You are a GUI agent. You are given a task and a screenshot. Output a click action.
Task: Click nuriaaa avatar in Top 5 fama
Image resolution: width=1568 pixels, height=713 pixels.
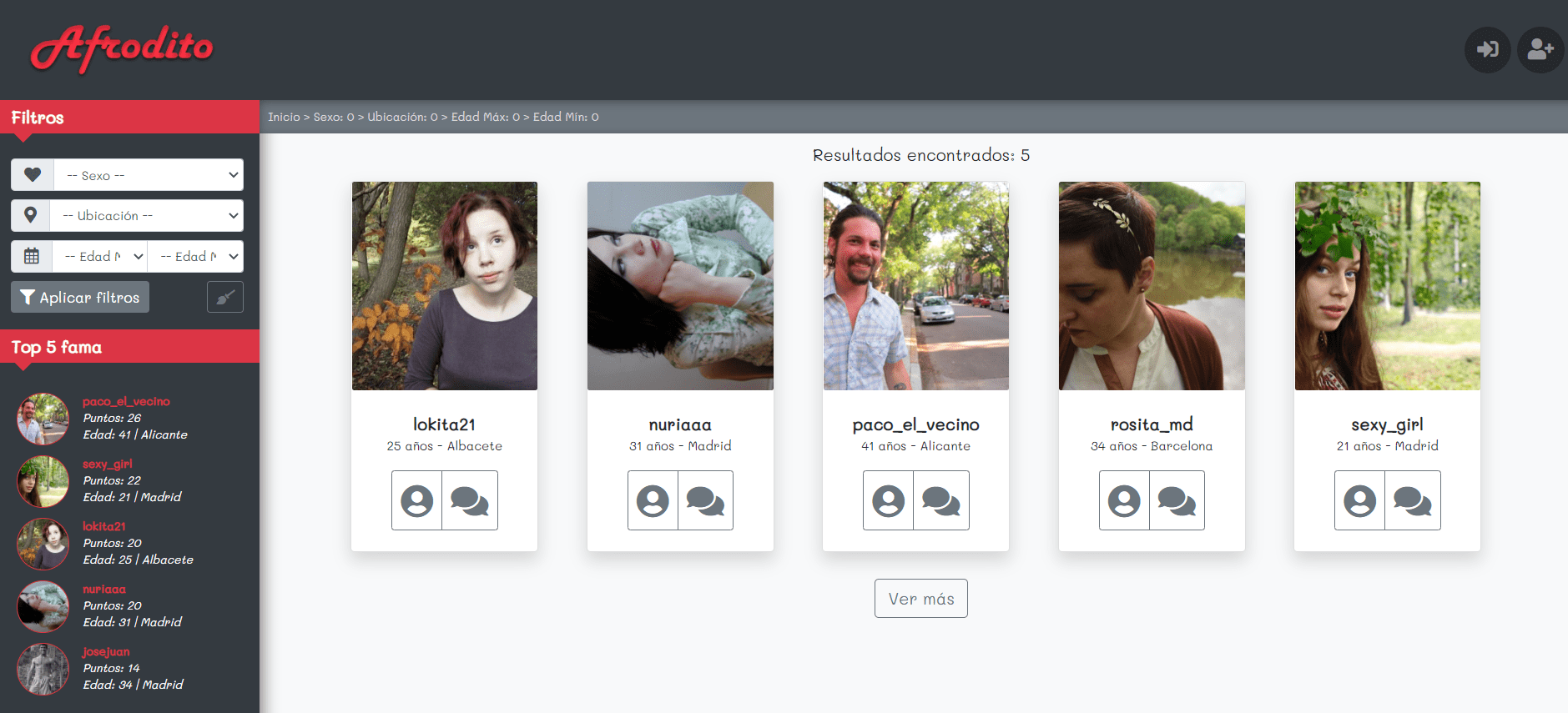pyautogui.click(x=43, y=606)
